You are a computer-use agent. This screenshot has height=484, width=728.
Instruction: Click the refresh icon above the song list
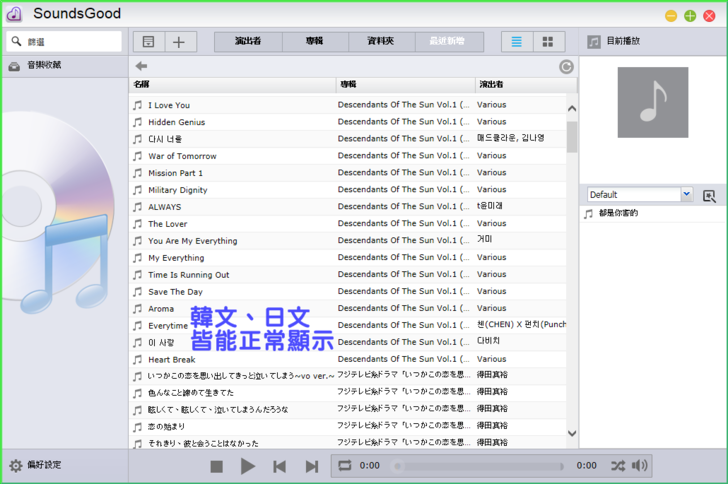coord(567,67)
